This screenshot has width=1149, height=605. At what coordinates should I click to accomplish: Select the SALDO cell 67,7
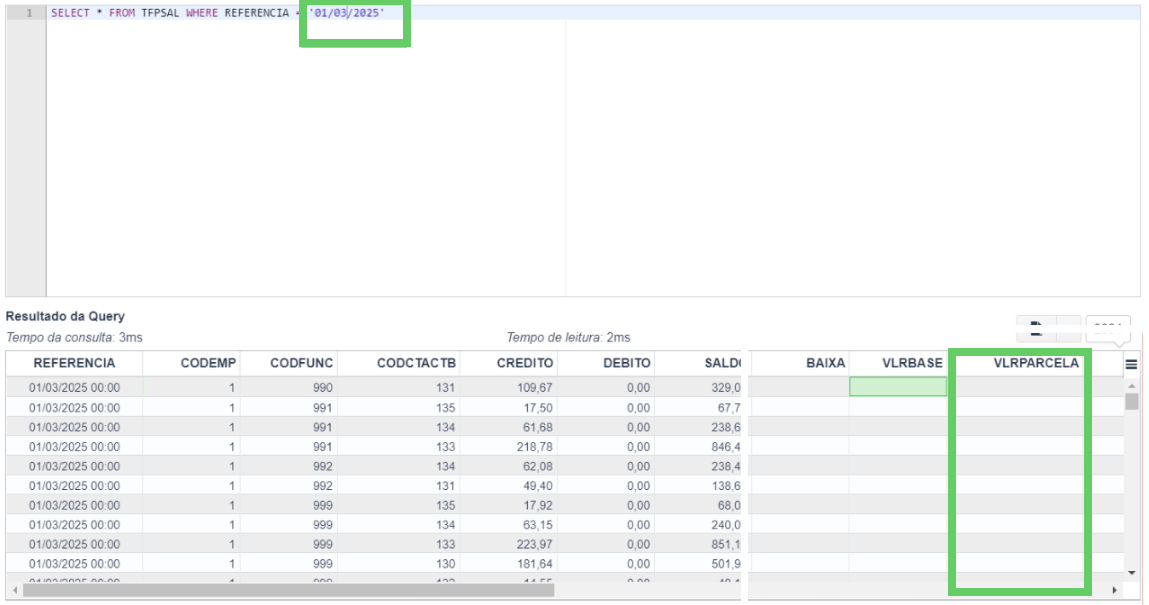(x=698, y=407)
